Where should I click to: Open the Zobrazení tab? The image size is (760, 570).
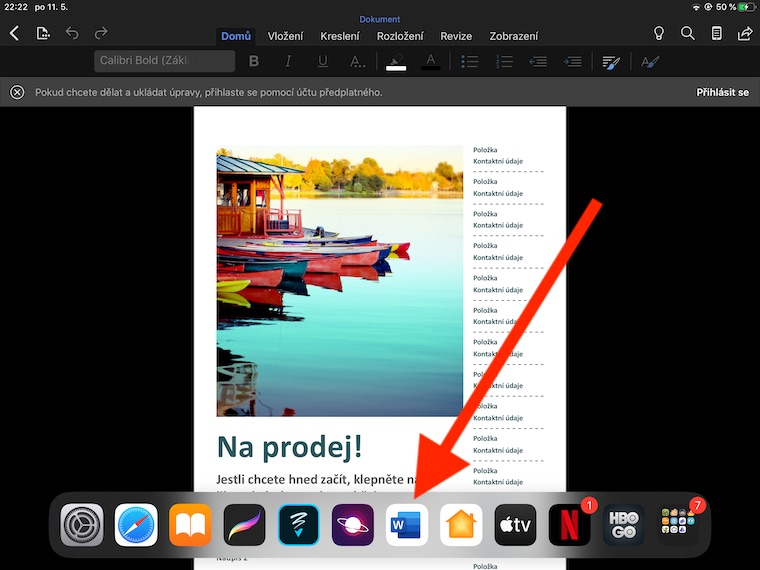(x=514, y=36)
